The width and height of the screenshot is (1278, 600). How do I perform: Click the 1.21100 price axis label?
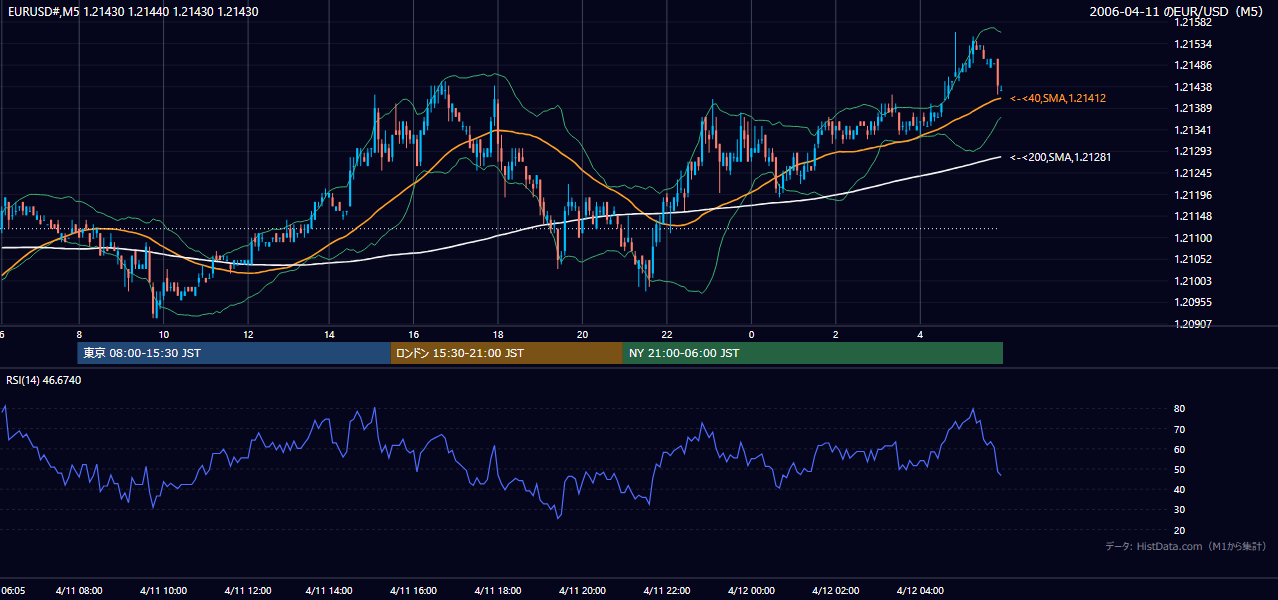point(1193,238)
